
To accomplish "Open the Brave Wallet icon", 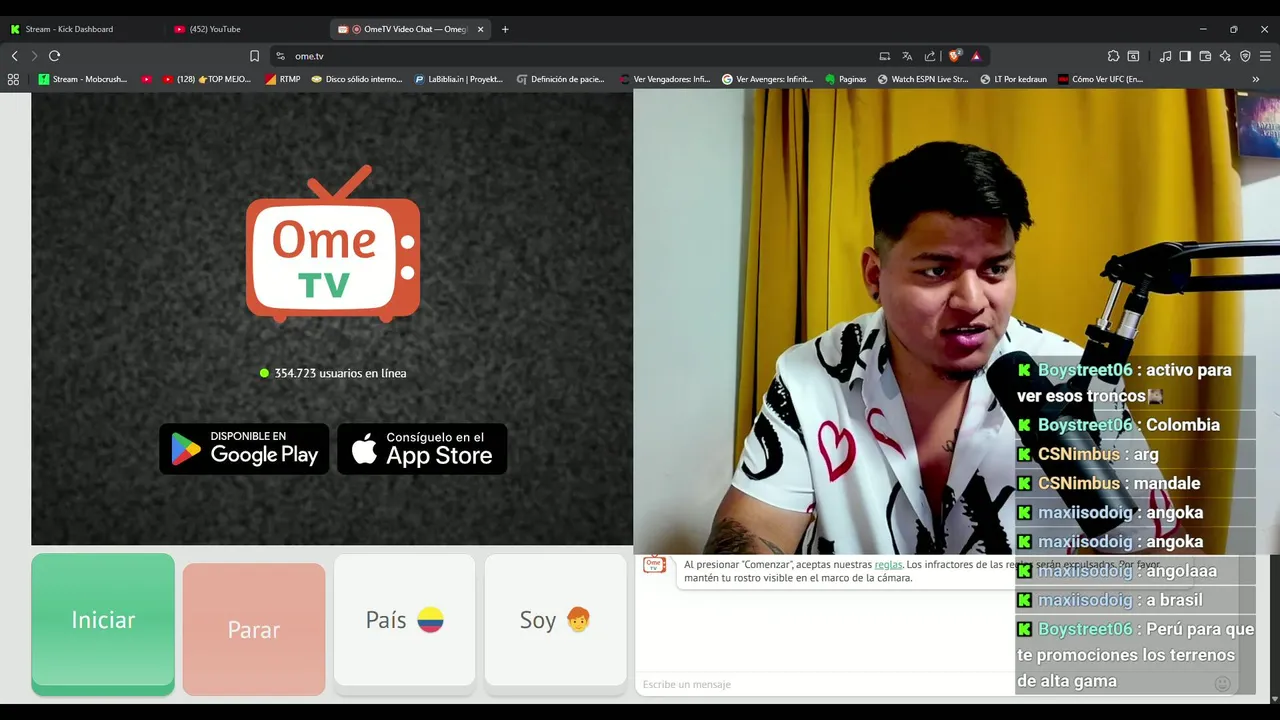I will 1205,56.
